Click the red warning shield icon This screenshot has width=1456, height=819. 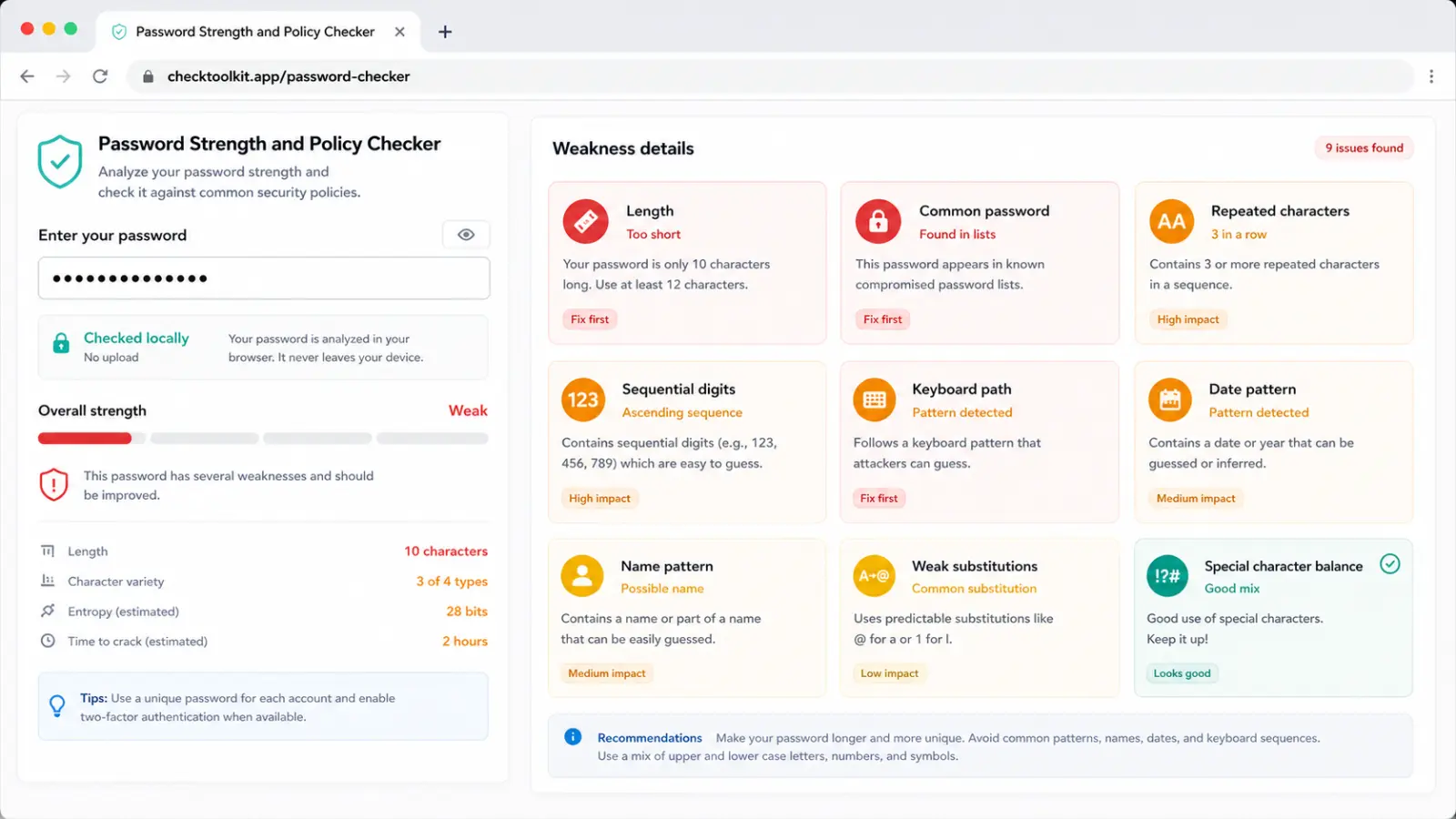(x=54, y=485)
